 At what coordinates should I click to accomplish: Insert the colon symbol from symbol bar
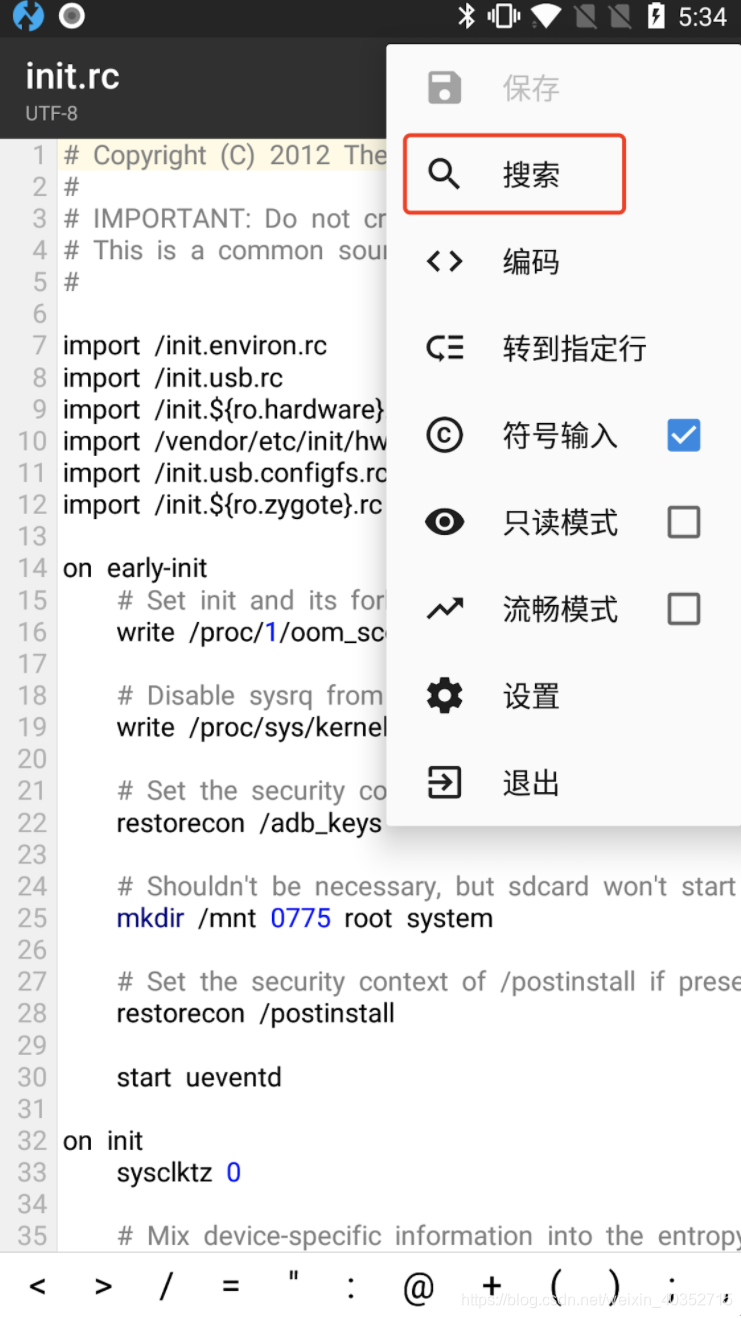[x=351, y=1287]
